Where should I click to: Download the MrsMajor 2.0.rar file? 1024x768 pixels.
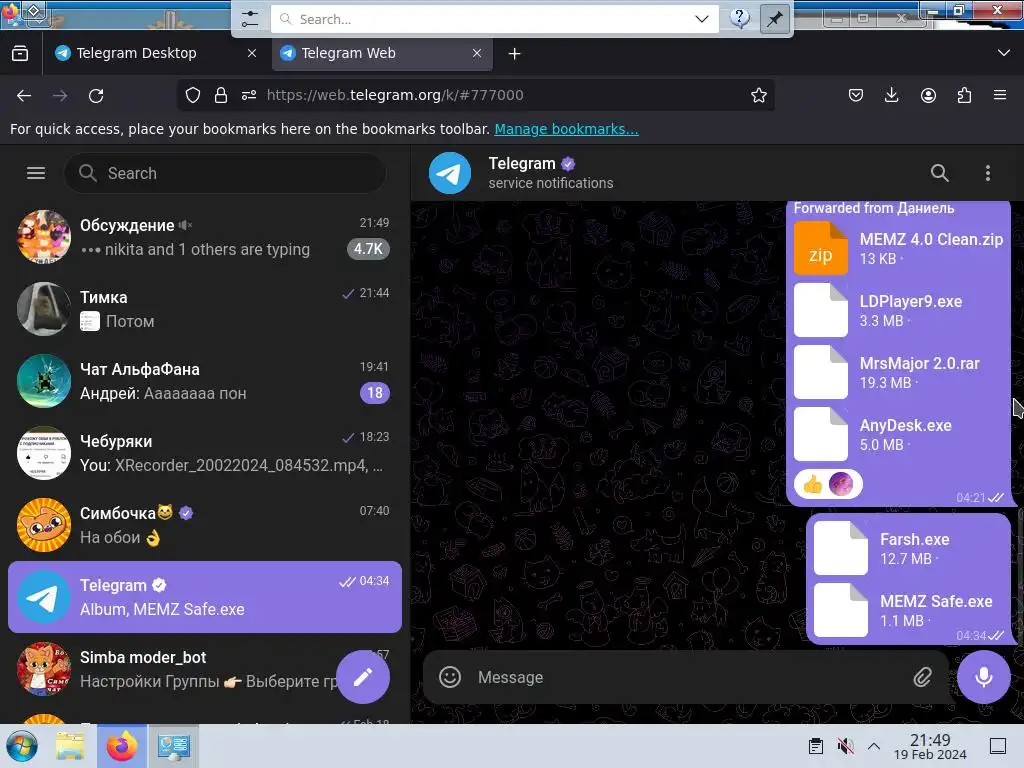820,372
